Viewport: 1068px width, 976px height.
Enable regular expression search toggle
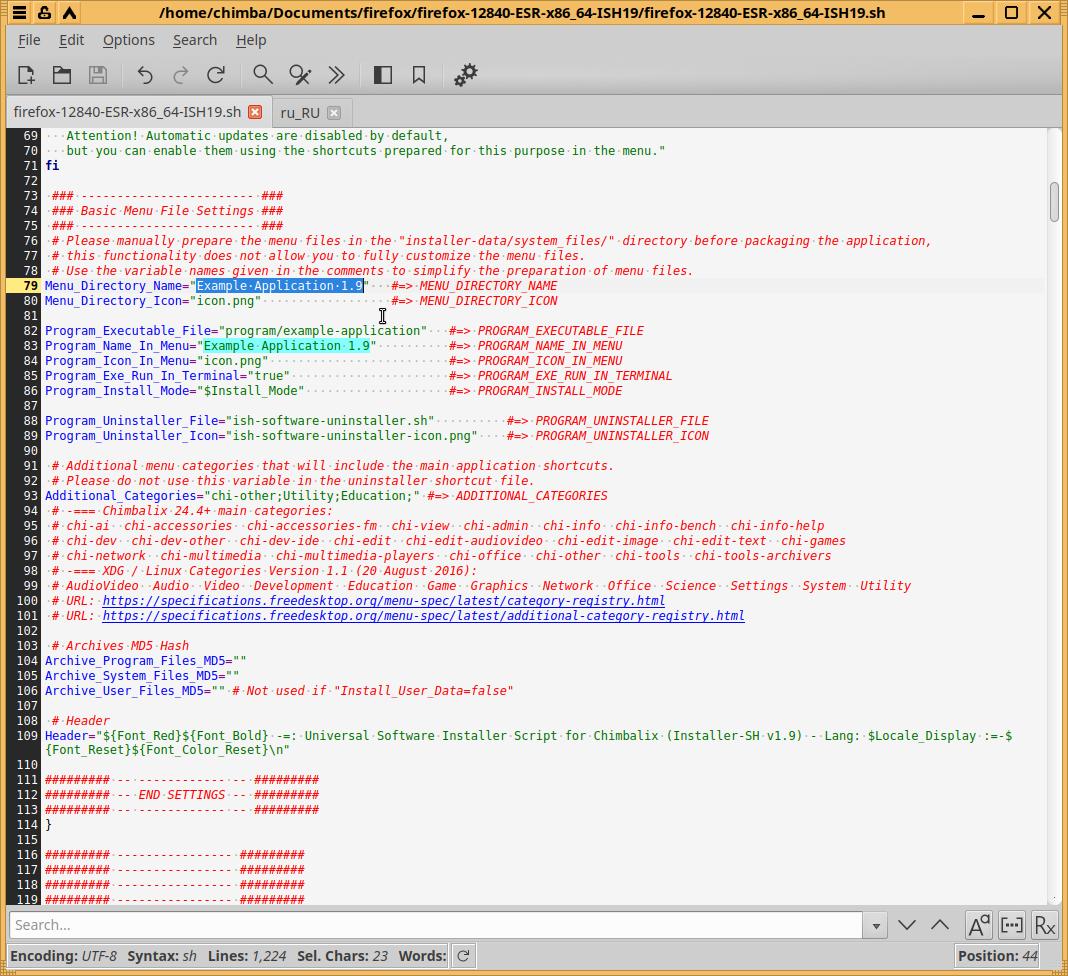coord(1044,925)
